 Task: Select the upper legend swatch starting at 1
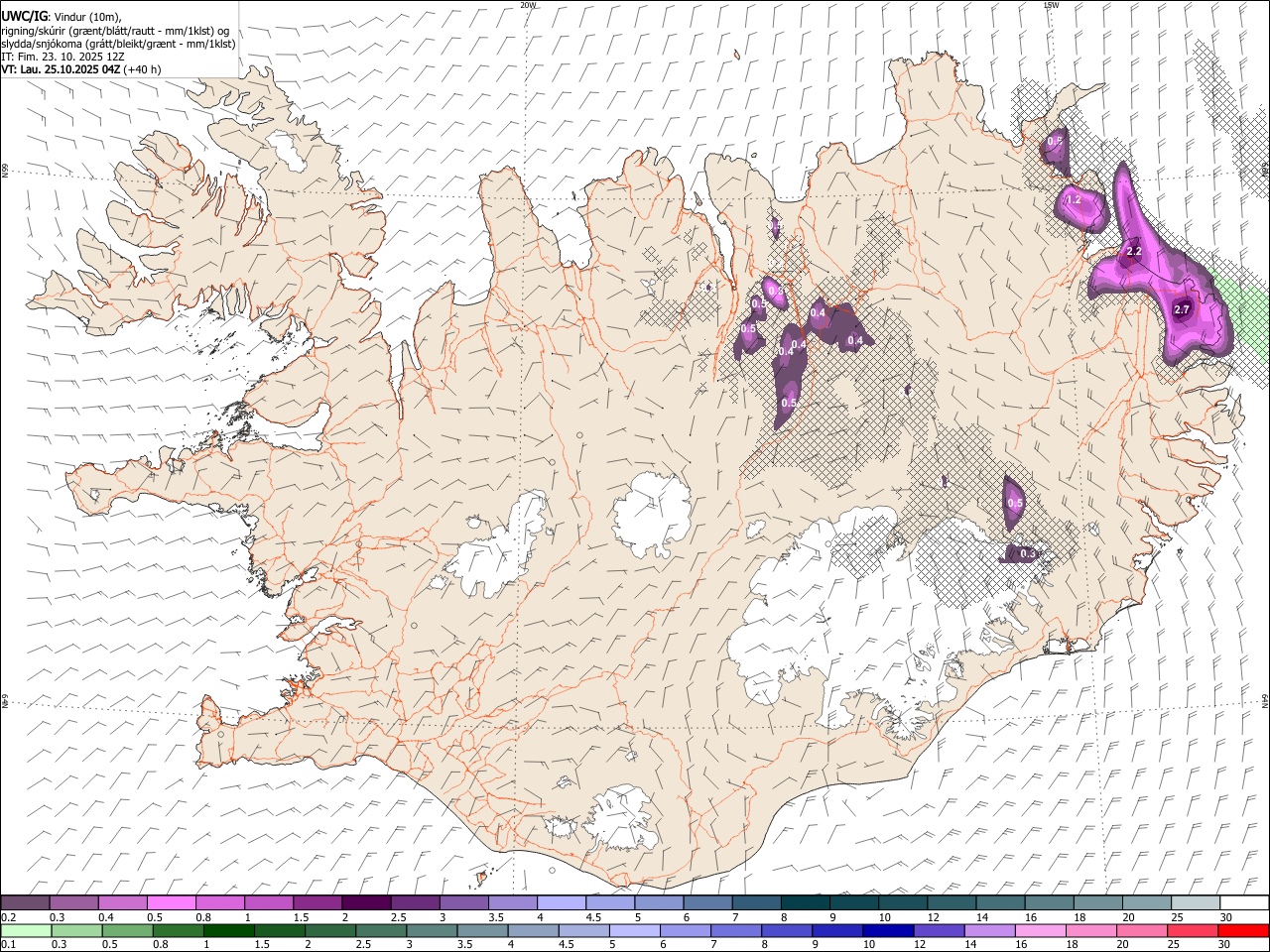coord(269,903)
